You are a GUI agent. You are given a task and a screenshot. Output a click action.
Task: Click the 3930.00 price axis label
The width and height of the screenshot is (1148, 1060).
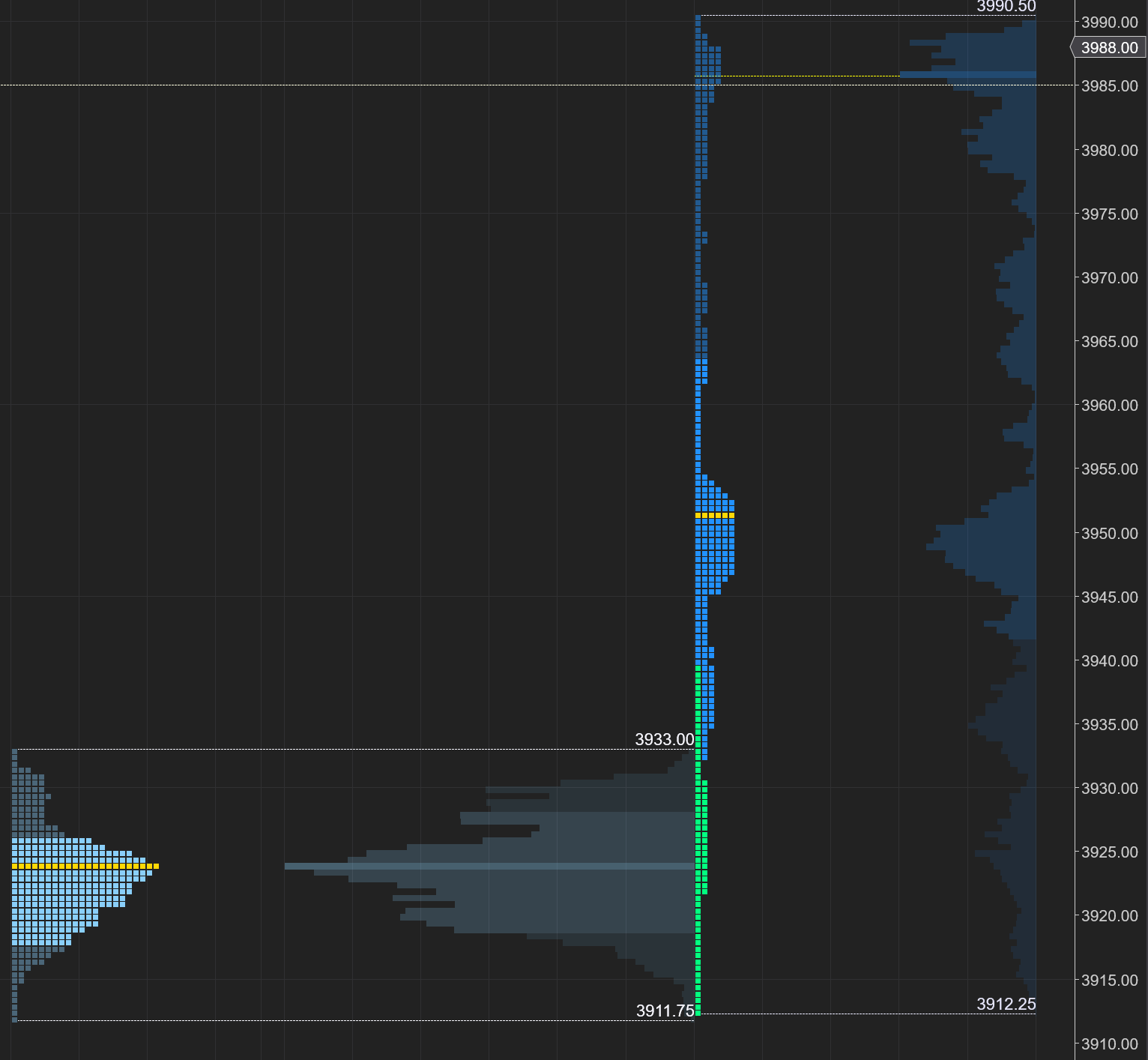tap(1109, 789)
